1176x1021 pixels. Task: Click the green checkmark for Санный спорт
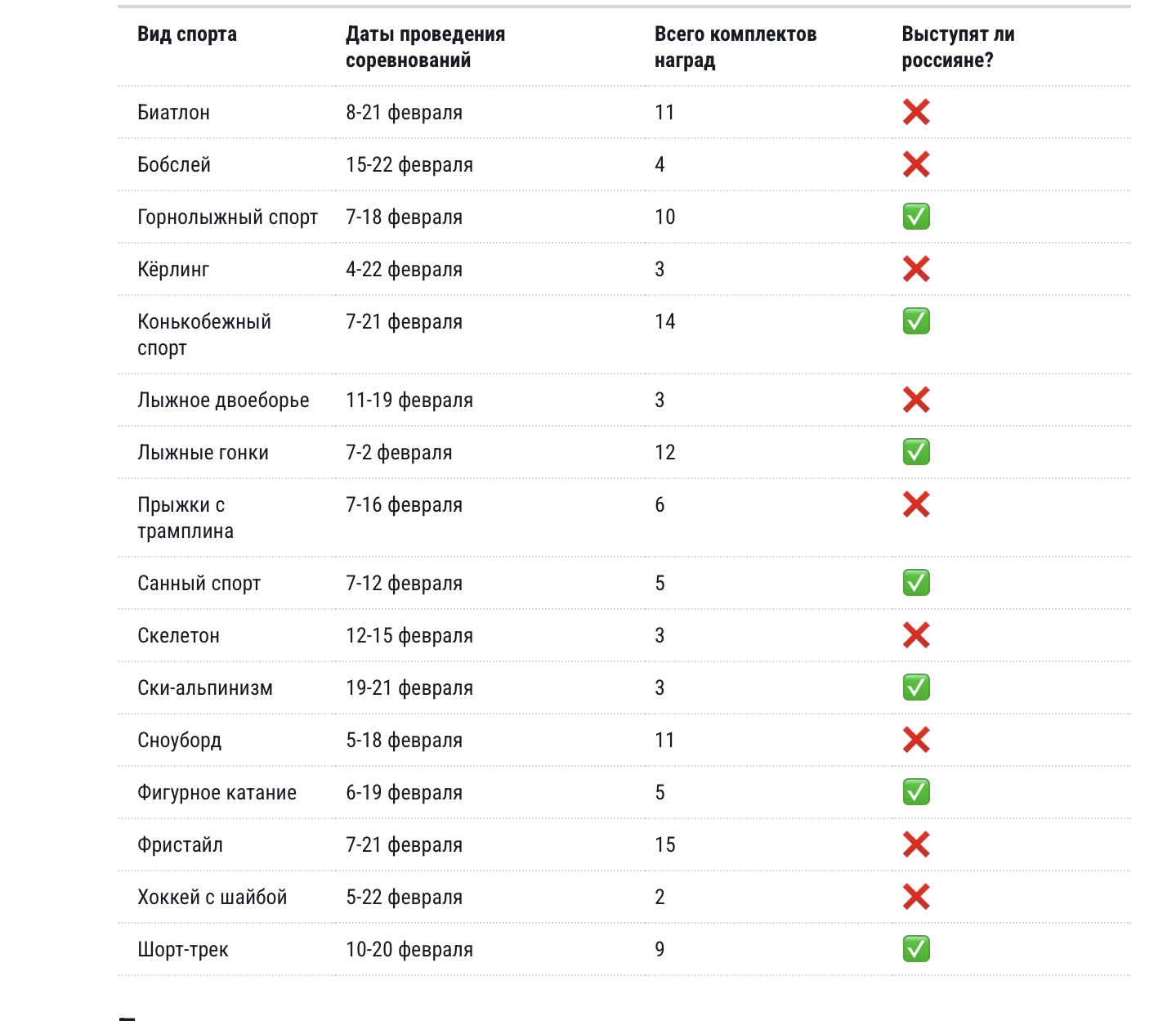coord(915,583)
